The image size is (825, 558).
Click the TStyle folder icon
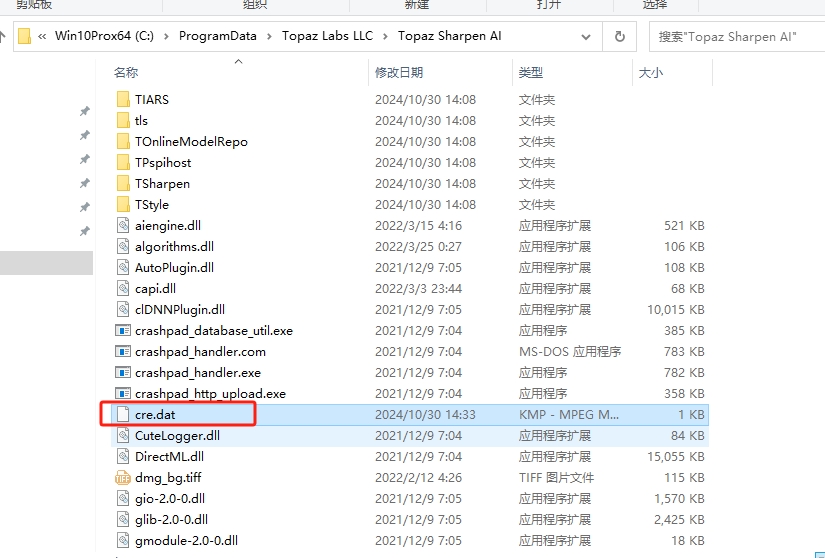pos(123,205)
